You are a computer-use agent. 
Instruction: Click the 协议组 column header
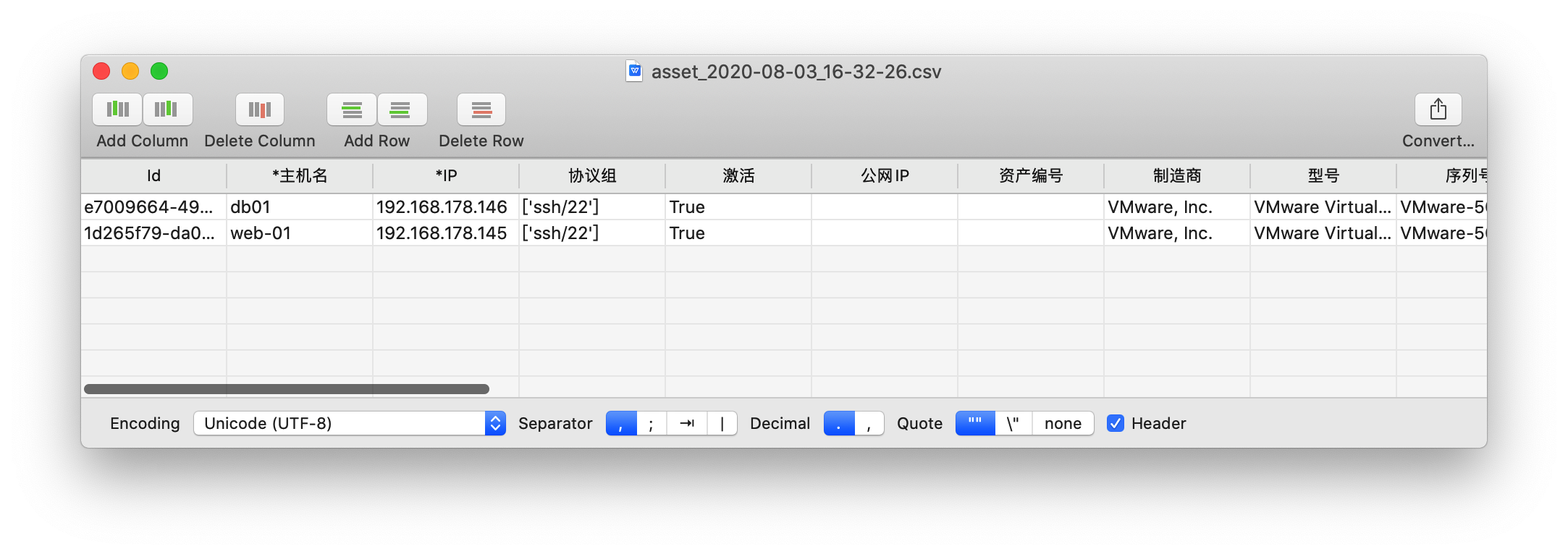pyautogui.click(x=592, y=176)
